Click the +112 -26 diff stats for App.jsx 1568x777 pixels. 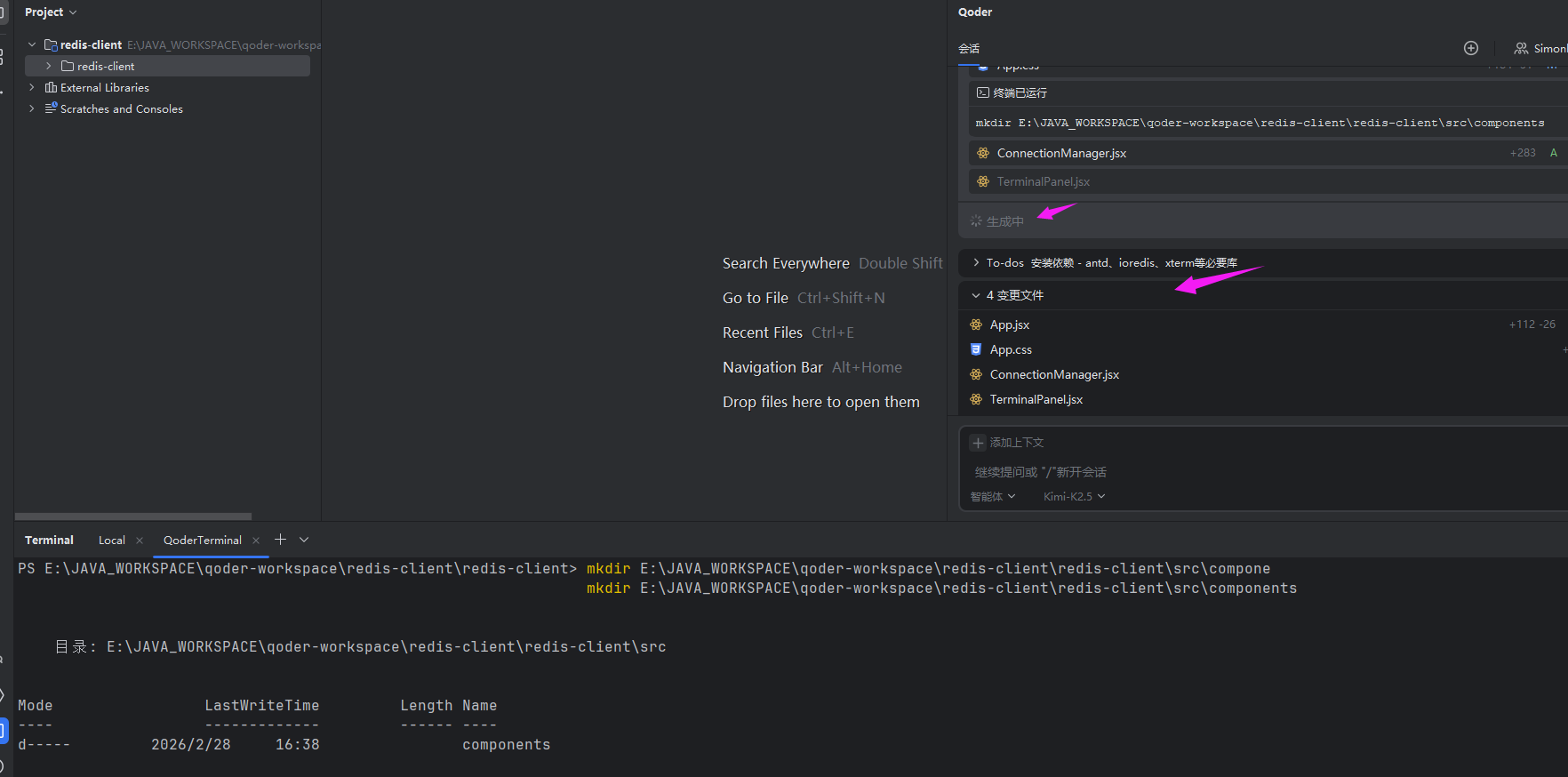tap(1532, 324)
